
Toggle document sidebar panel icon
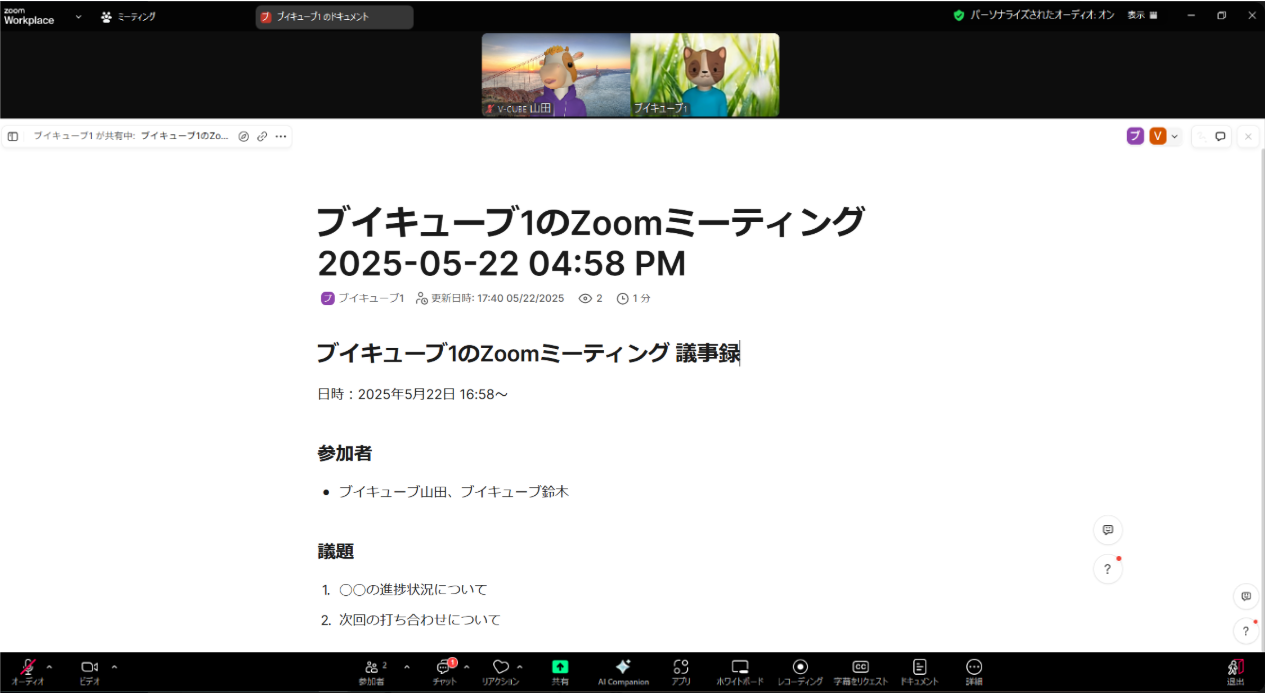(13, 136)
